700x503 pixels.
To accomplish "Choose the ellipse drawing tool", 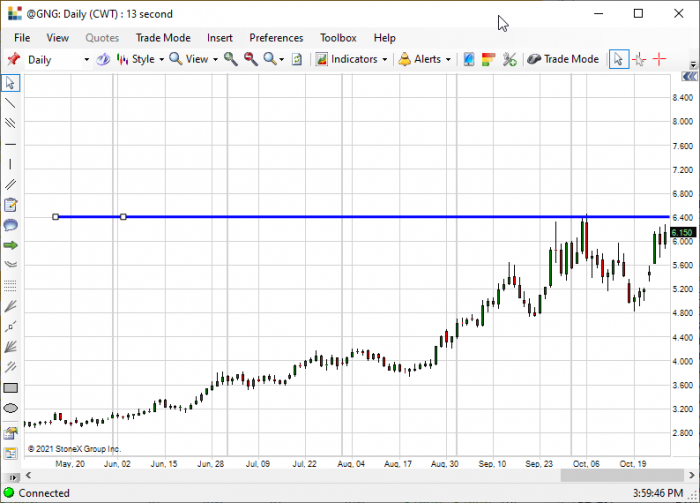I will click(x=10, y=408).
